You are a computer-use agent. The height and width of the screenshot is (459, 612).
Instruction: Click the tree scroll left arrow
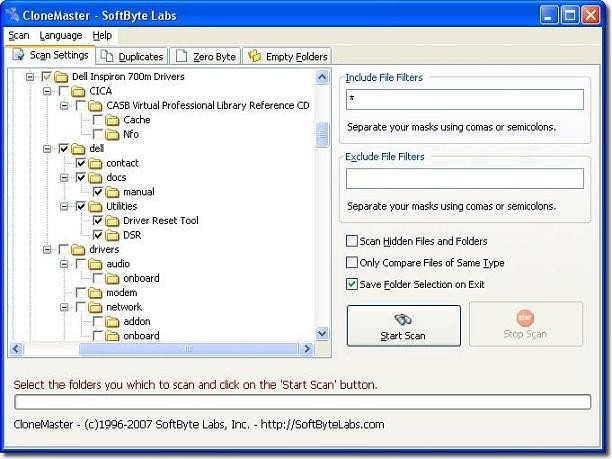(x=16, y=349)
